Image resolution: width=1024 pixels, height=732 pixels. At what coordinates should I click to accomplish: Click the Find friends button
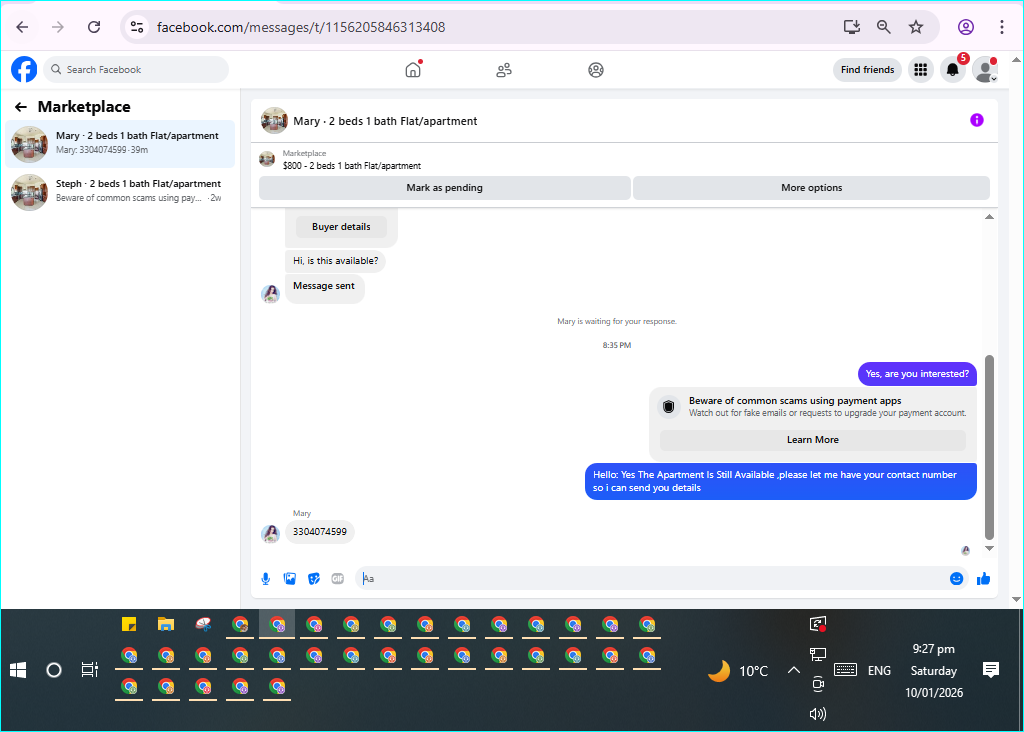point(867,69)
